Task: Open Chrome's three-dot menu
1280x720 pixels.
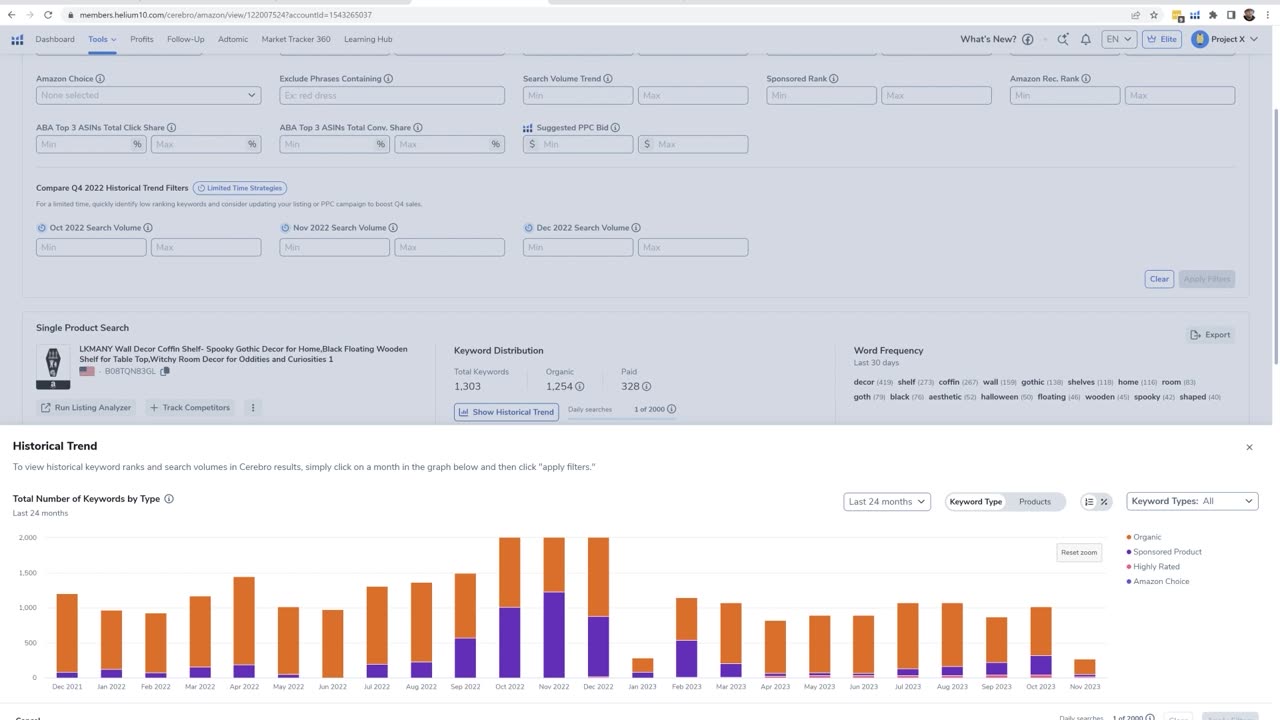Action: 1268,15
